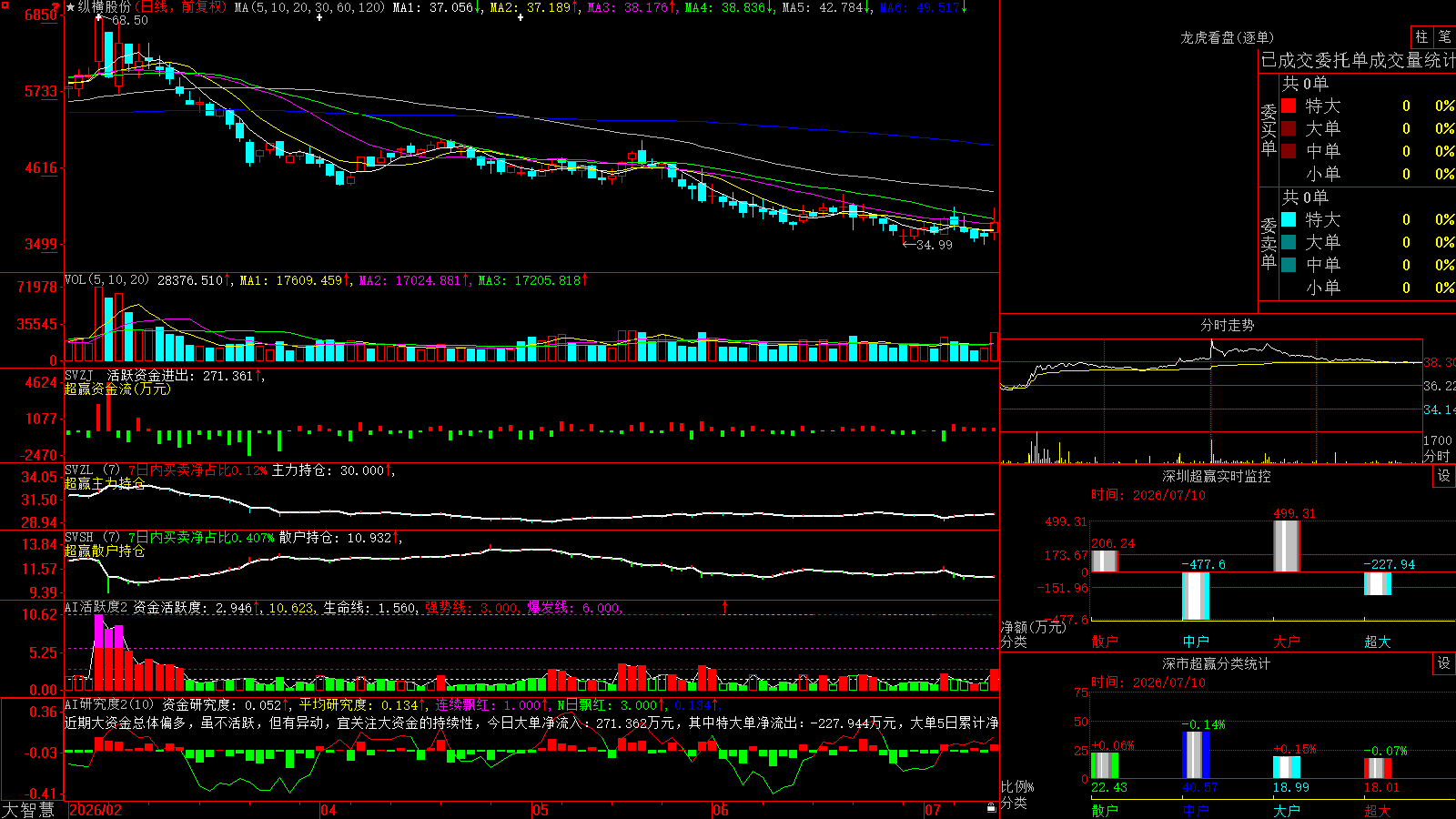Click the 2026/02 date marker on the axis

point(96,810)
